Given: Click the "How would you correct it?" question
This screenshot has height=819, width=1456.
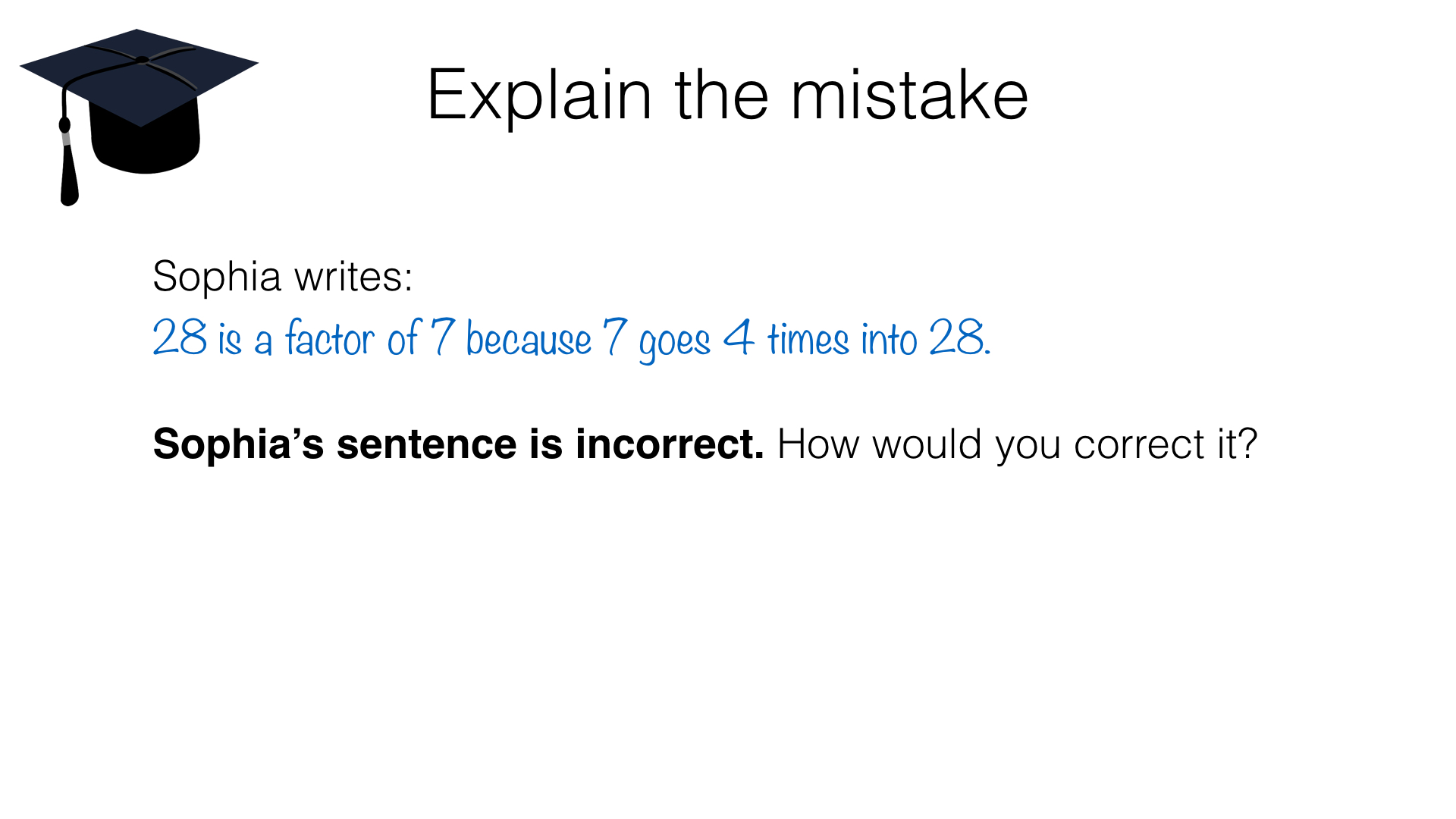Looking at the screenshot, I should pos(1017,444).
